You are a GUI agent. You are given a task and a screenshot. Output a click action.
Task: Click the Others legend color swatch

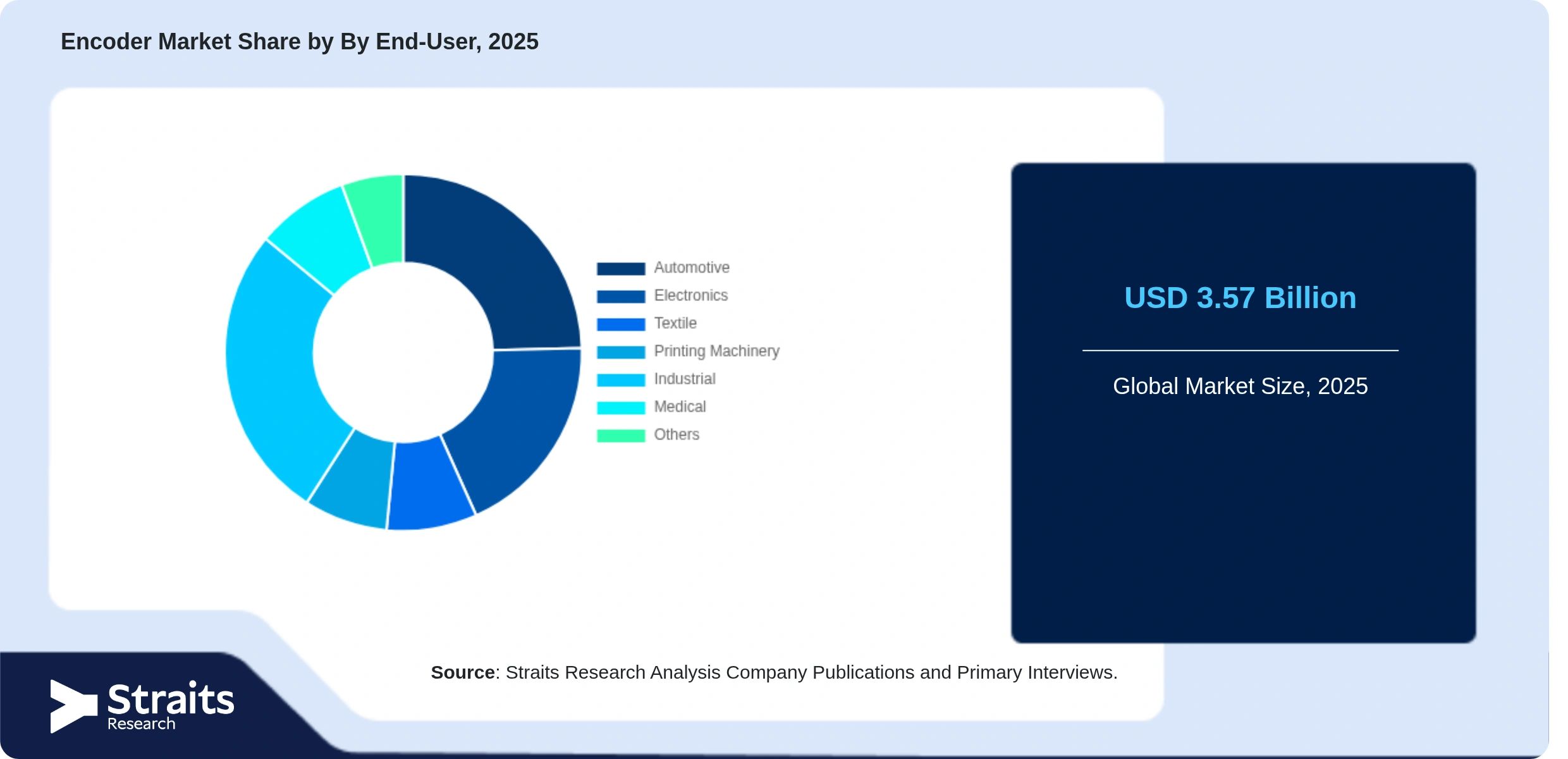[621, 435]
